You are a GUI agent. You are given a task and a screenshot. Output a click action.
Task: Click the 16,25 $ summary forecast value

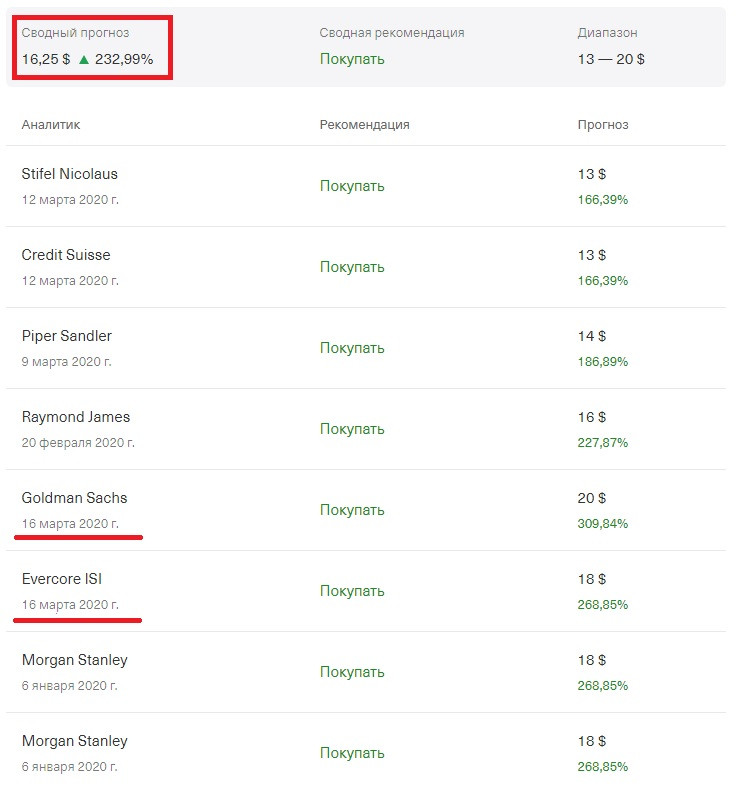tap(46, 59)
